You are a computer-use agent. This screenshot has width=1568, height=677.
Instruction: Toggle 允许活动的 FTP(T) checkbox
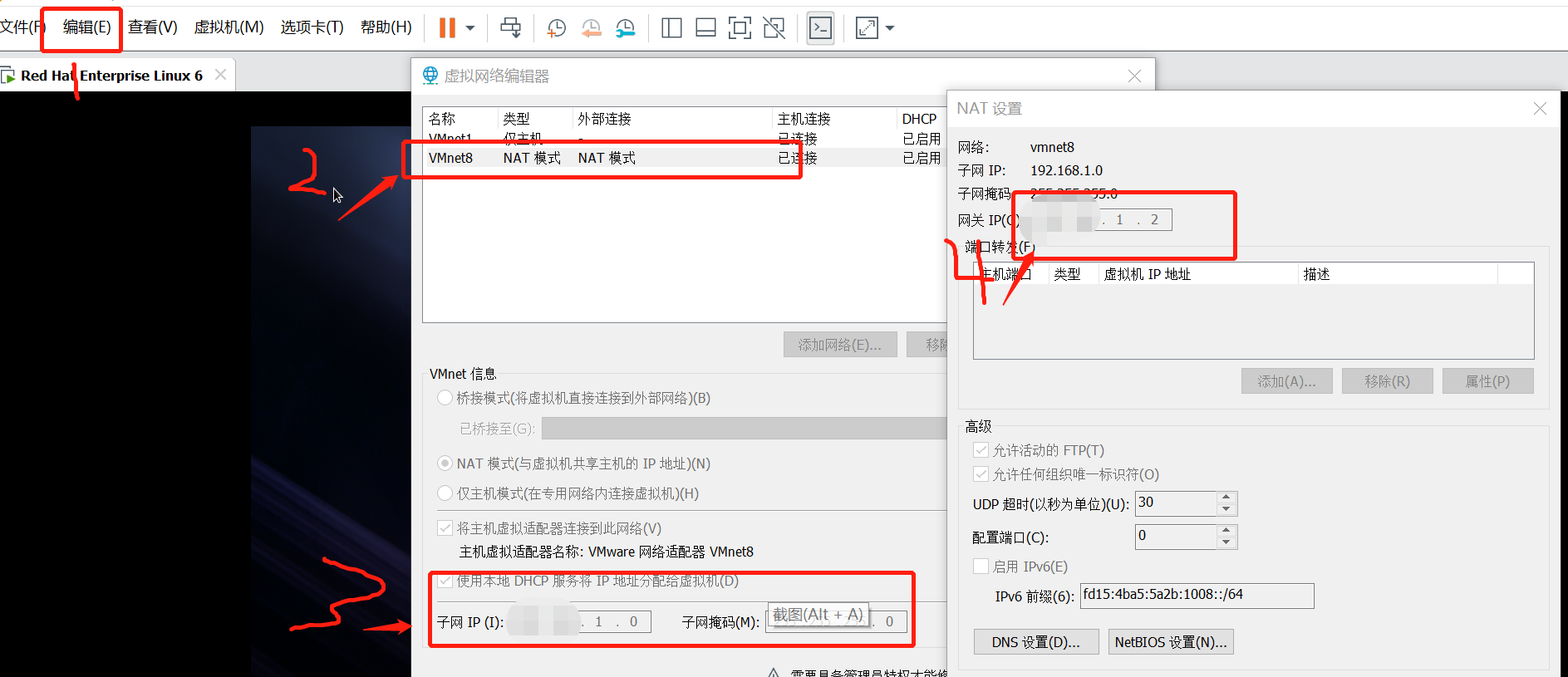(981, 450)
